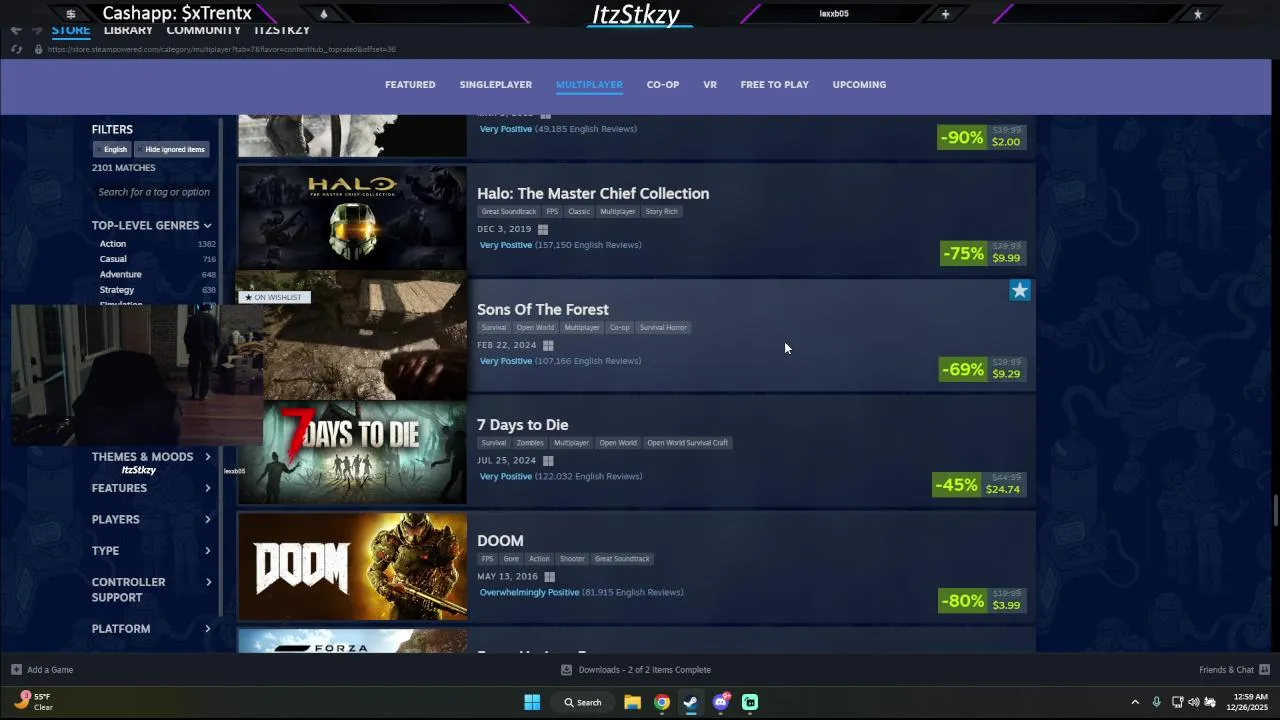Filter by the Casual genre

pos(113,259)
